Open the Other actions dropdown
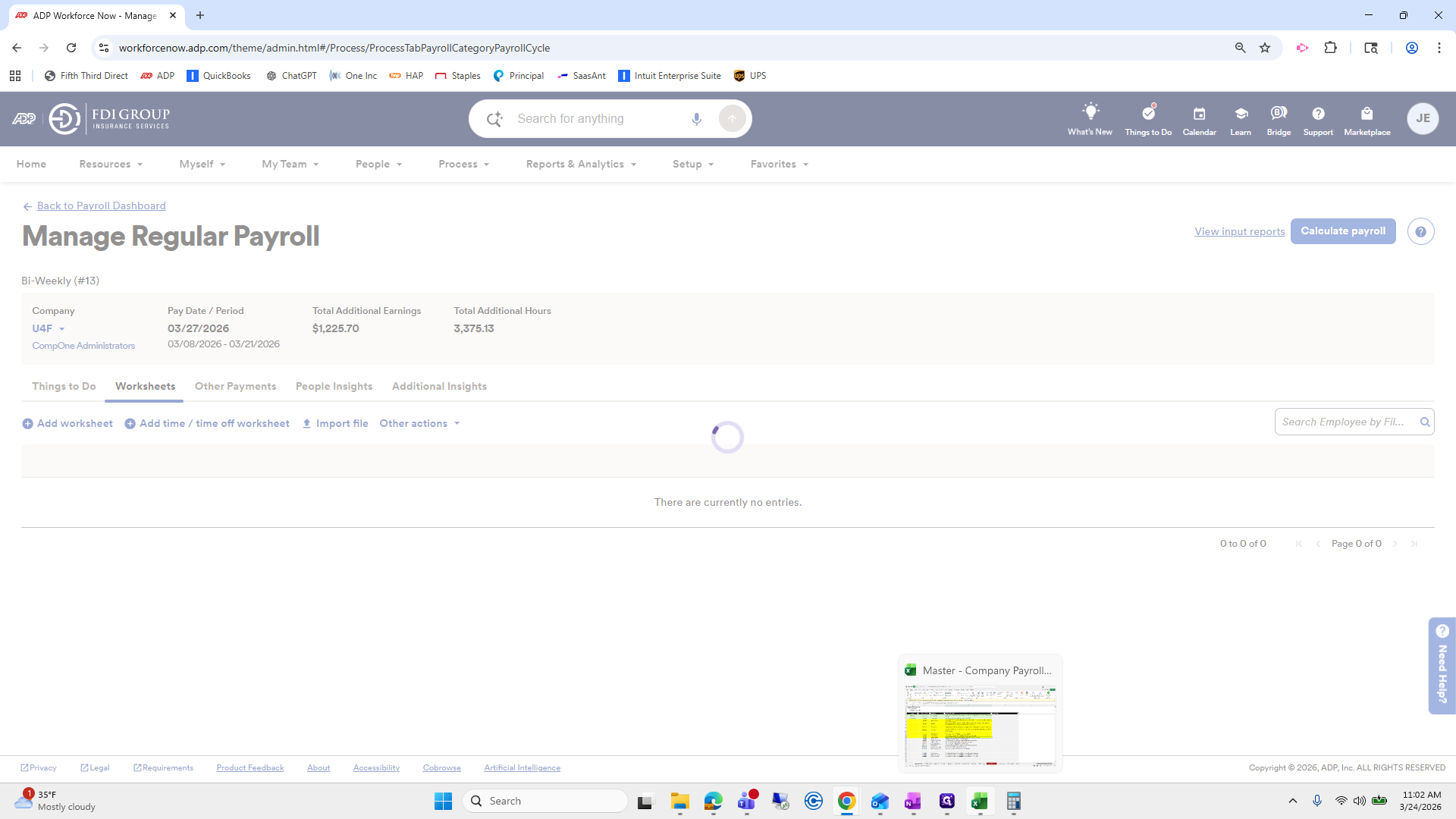Image resolution: width=1456 pixels, height=819 pixels. (x=419, y=424)
